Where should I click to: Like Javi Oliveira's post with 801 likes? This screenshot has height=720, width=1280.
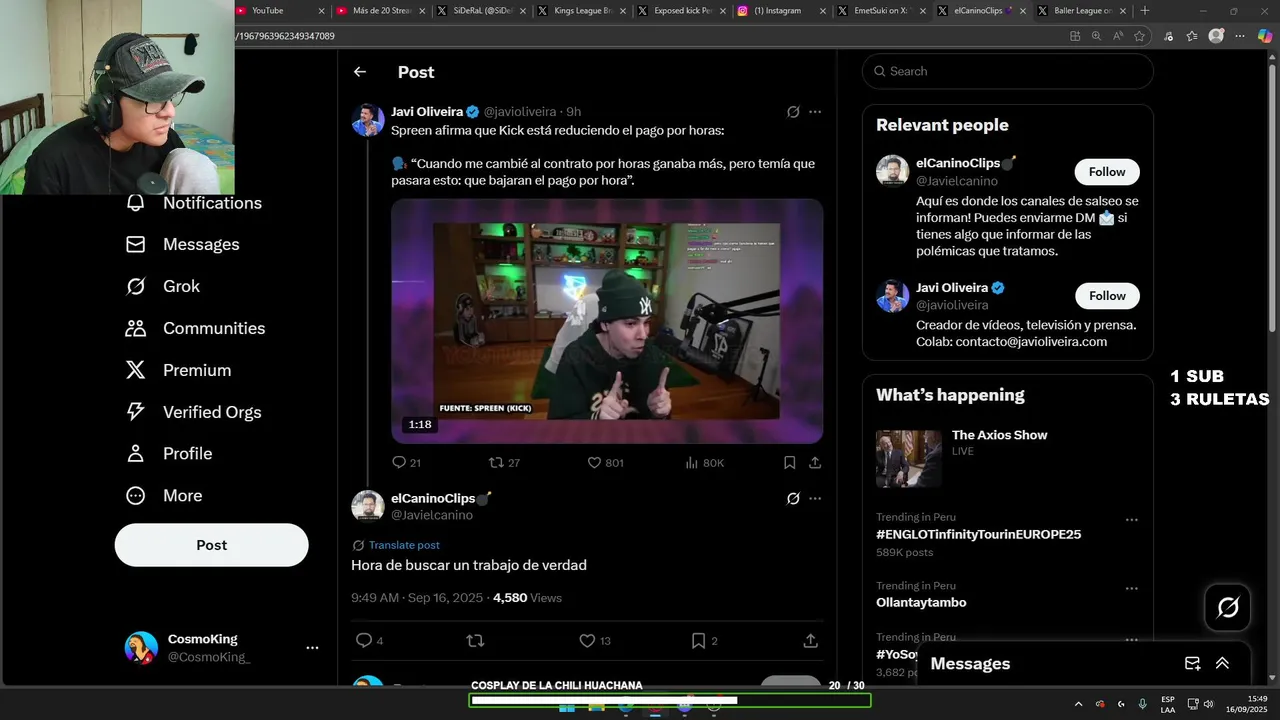pos(605,463)
